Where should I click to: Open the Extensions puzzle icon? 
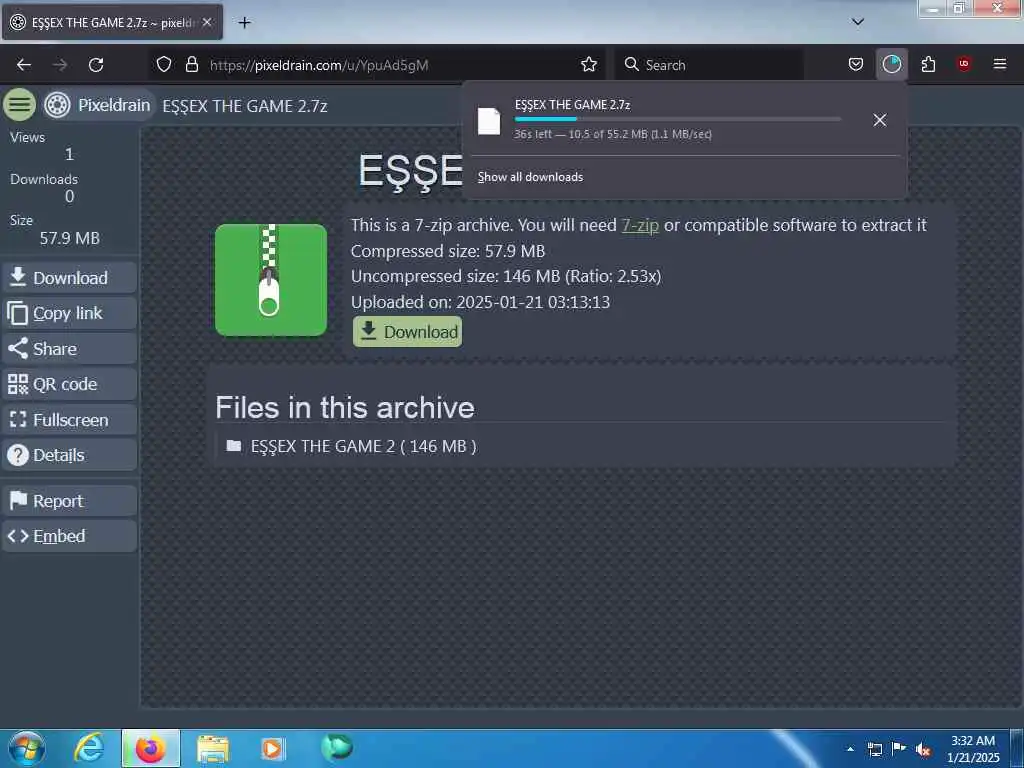pyautogui.click(x=928, y=64)
